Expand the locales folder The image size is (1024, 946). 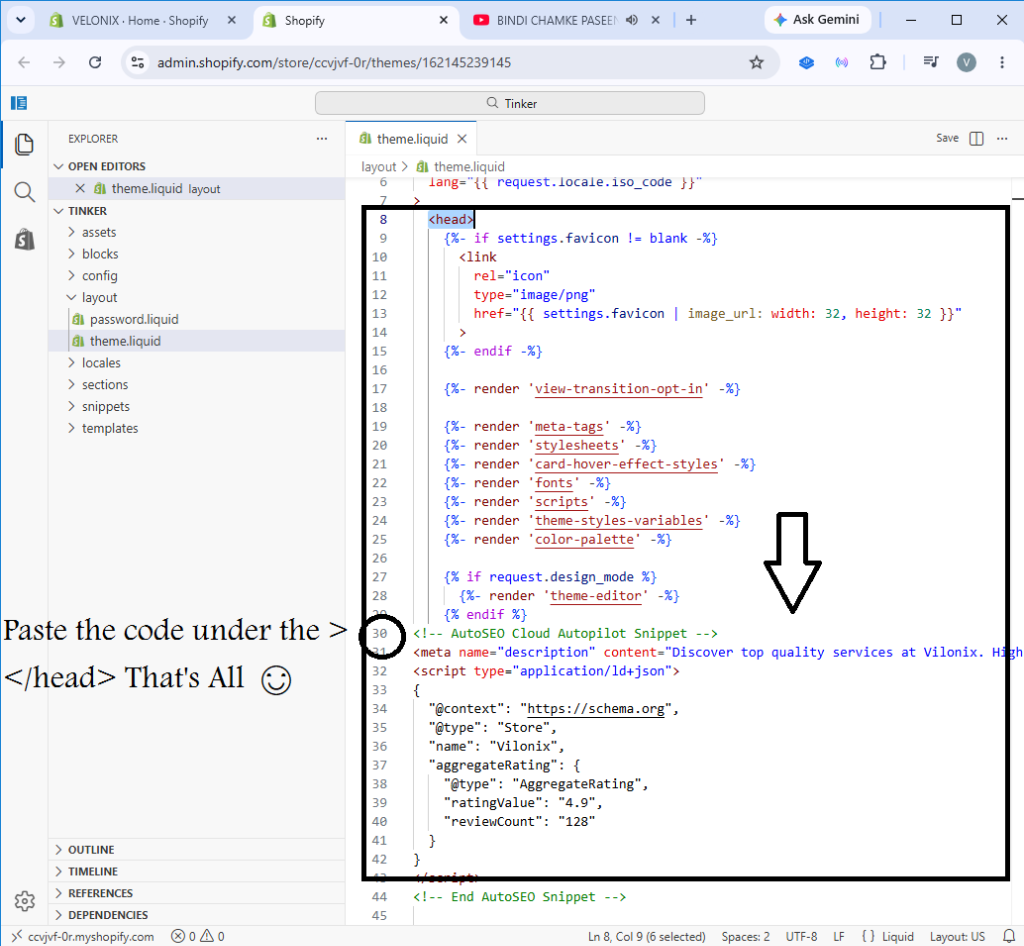101,362
